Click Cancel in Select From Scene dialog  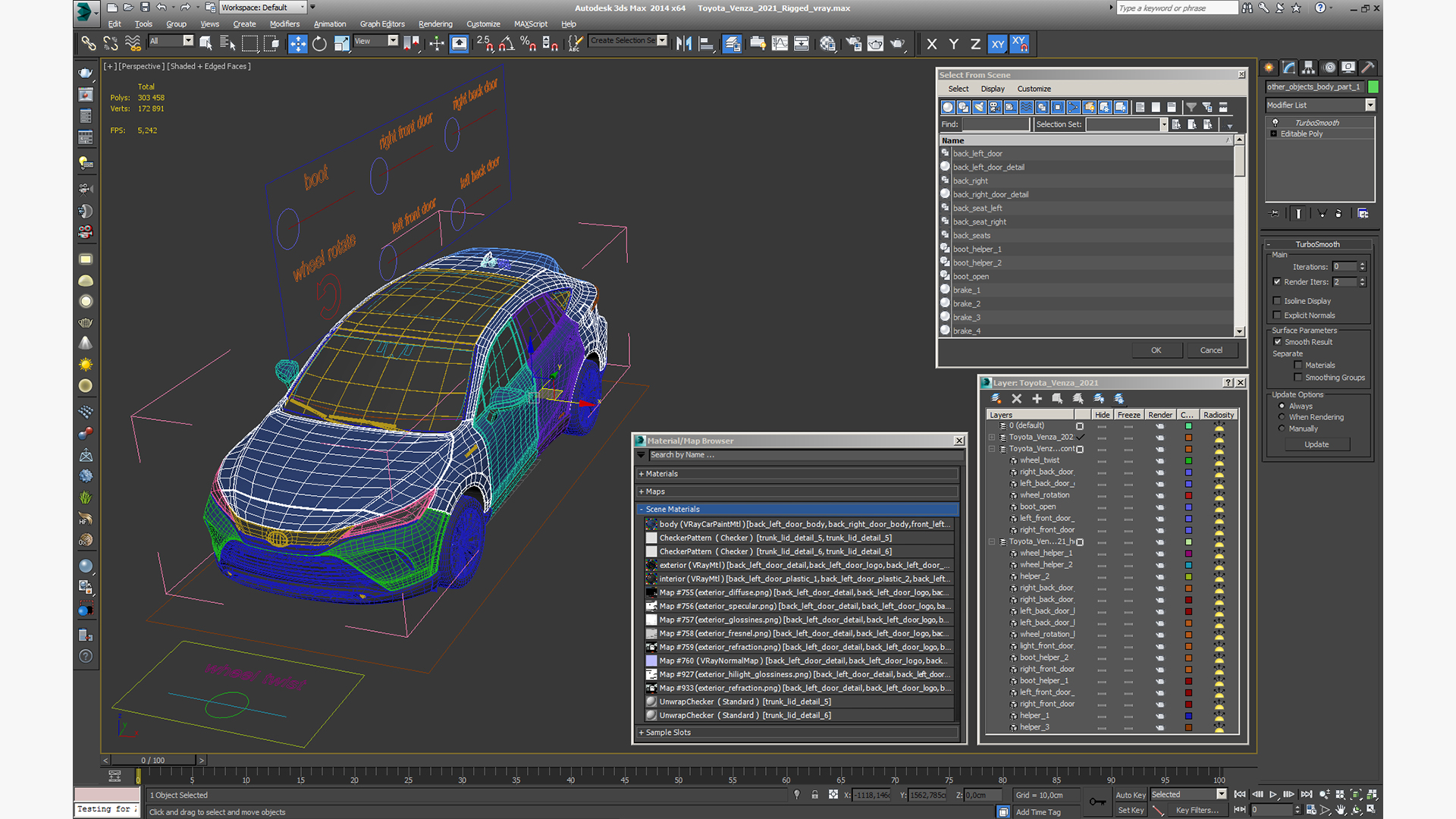pyautogui.click(x=1211, y=350)
